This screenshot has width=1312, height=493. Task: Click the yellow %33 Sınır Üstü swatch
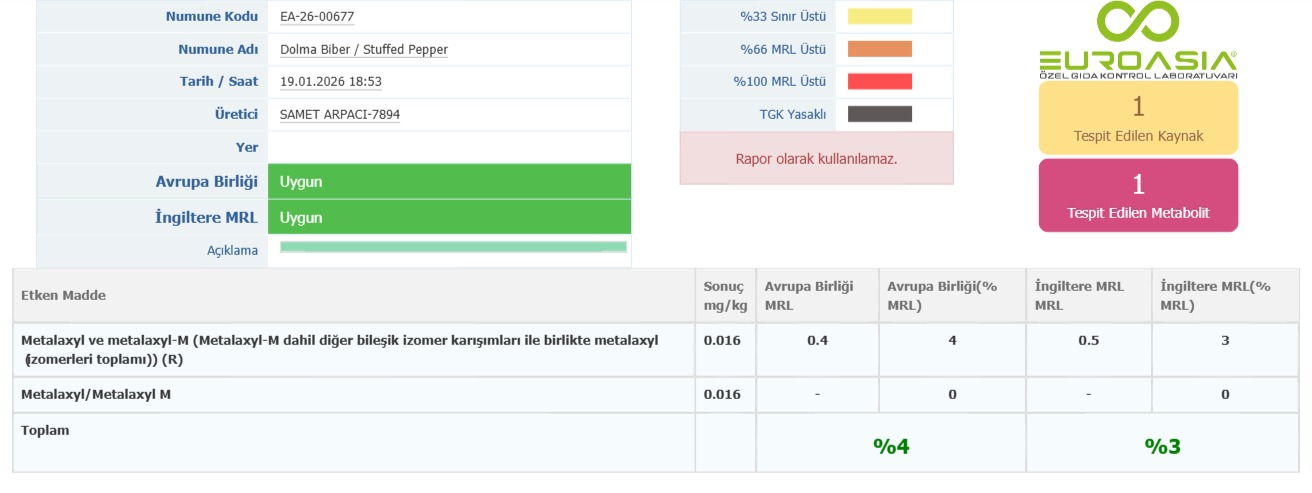[x=880, y=16]
